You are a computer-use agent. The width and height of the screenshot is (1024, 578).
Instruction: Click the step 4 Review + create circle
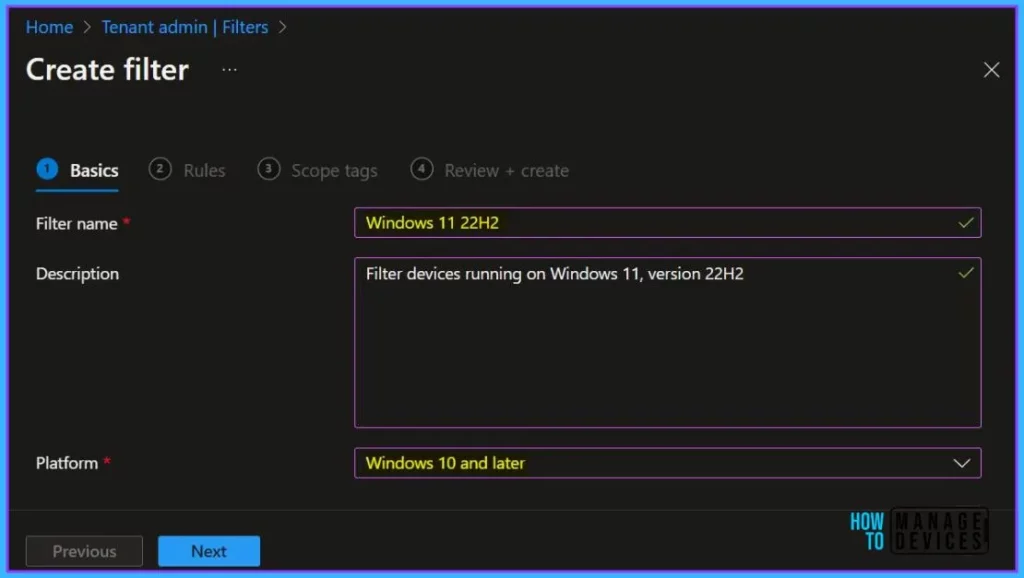click(x=422, y=170)
